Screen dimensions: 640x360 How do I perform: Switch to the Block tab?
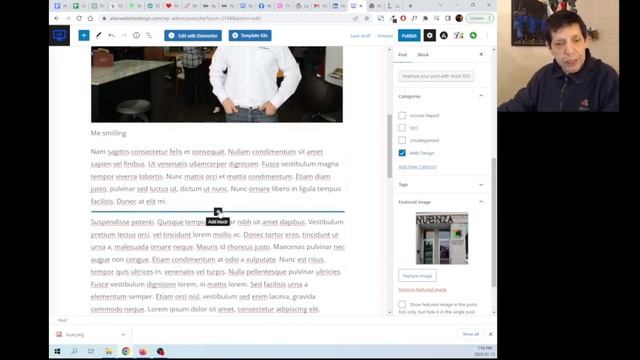tap(423, 55)
